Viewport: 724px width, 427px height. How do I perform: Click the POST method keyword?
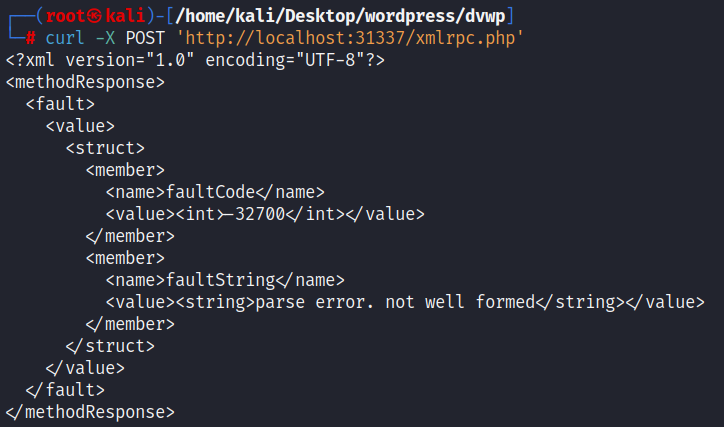145,38
